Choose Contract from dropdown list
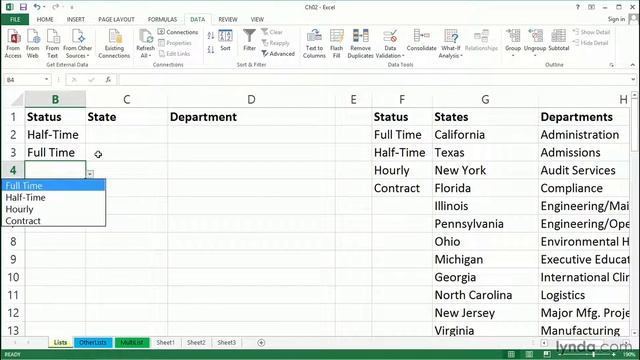This screenshot has width=640, height=360. (53, 220)
